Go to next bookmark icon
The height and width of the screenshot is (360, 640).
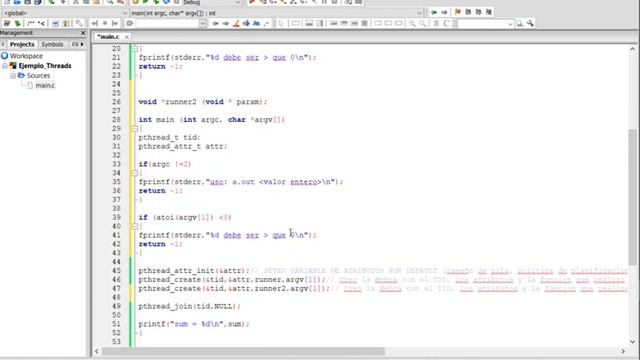tap(478, 12)
